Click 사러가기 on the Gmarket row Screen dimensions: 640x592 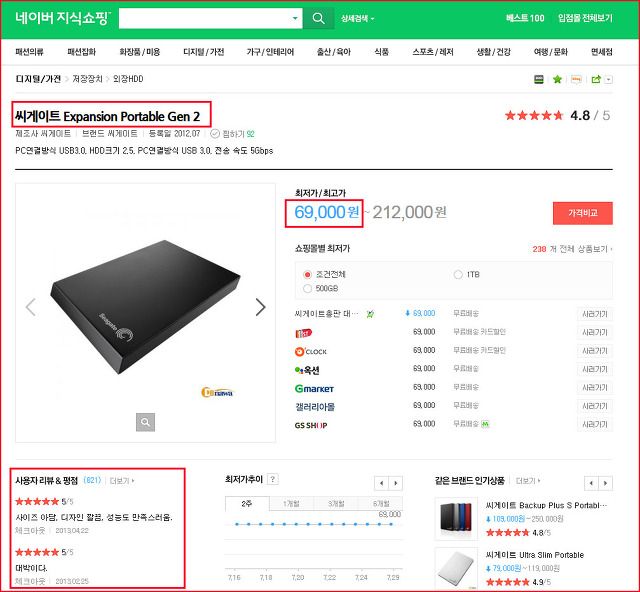[595, 387]
